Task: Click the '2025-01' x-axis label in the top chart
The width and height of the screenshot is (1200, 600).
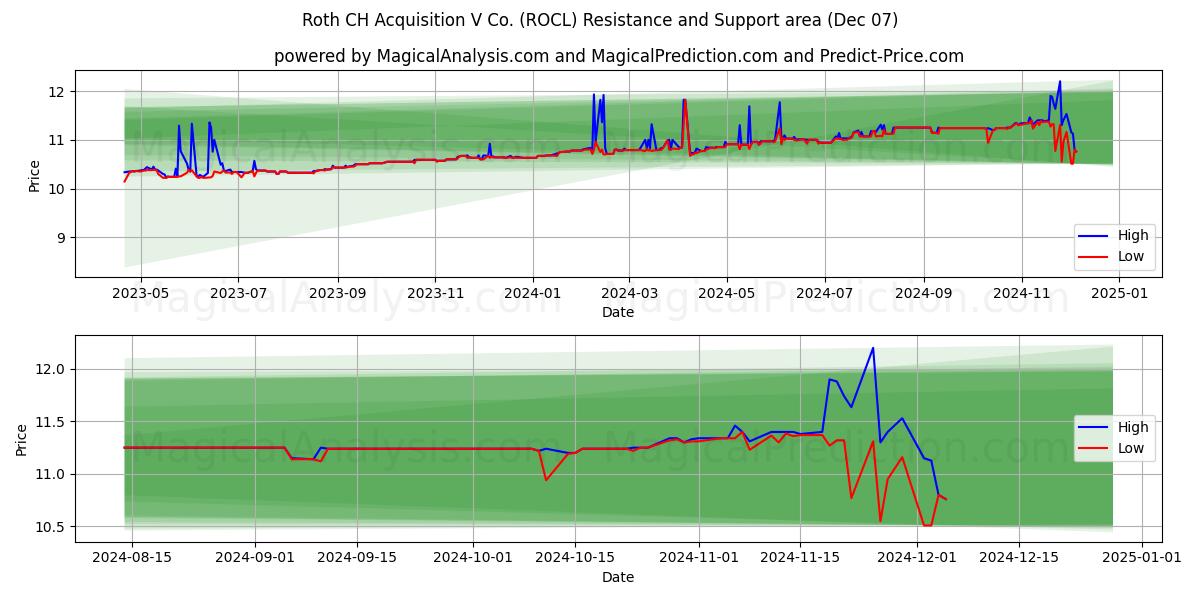Action: [1119, 294]
